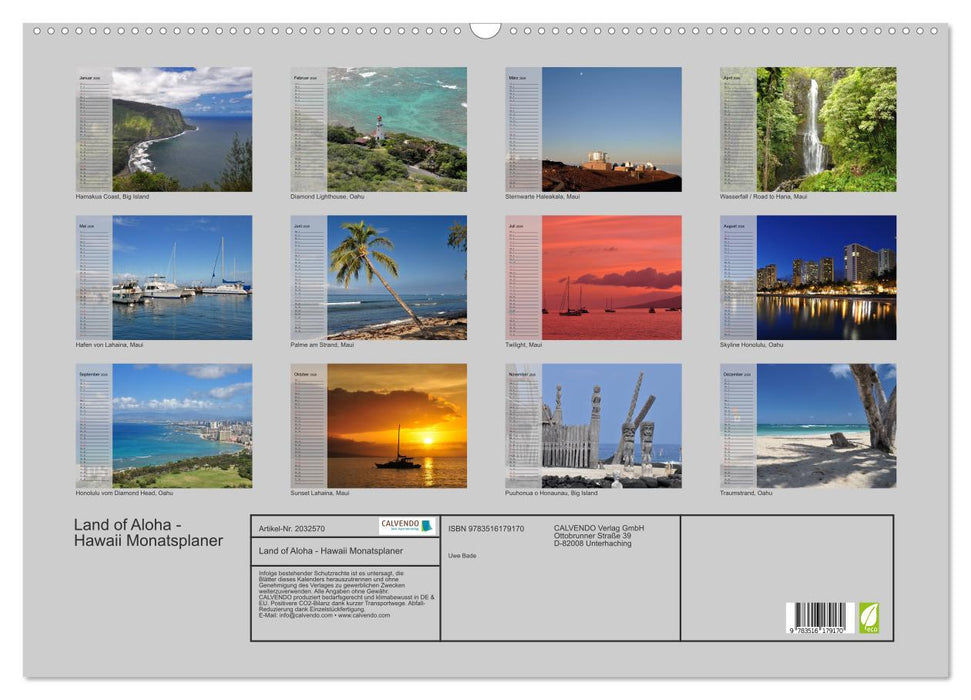The width and height of the screenshot is (971, 700).
Task: Select the Diamond Lighthouse, Oahu image
Action: pyautogui.click(x=396, y=129)
